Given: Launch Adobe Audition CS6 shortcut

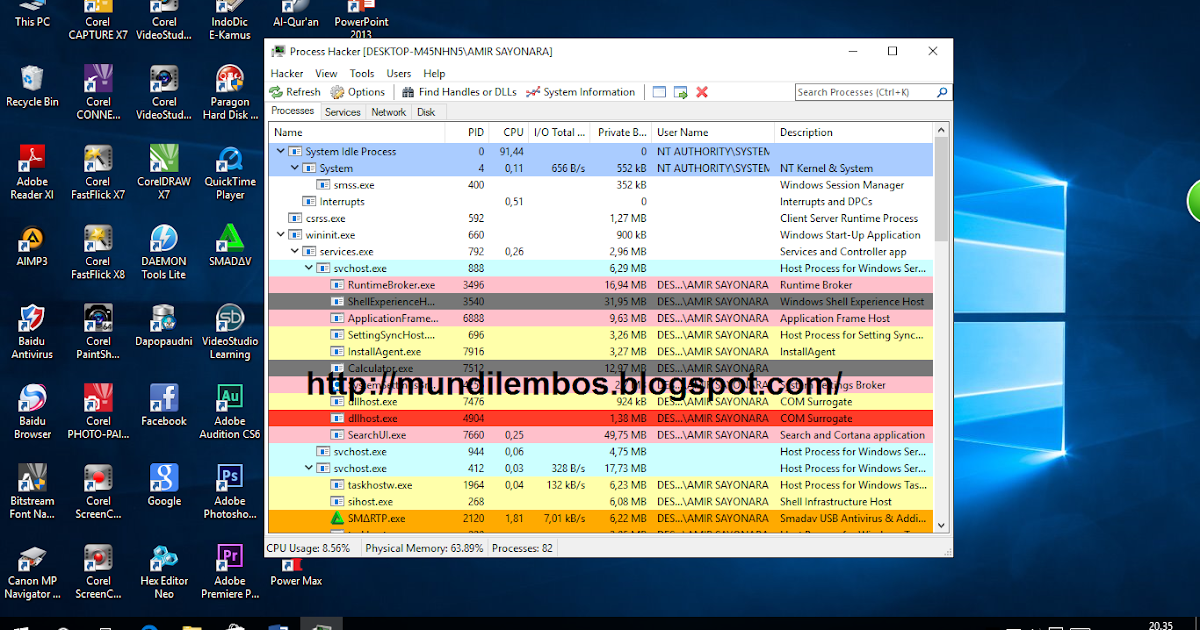Looking at the screenshot, I should tap(230, 412).
